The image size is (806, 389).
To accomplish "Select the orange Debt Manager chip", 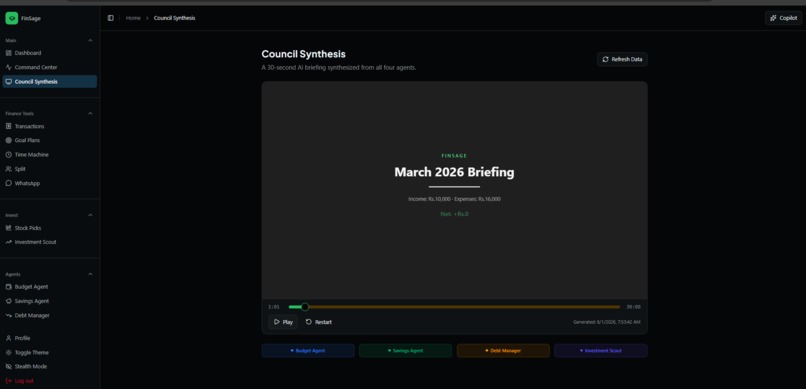I will click(x=503, y=350).
